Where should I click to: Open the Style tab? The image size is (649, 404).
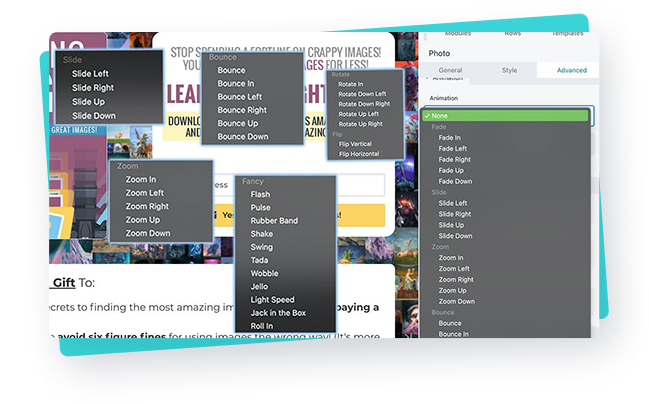click(509, 71)
